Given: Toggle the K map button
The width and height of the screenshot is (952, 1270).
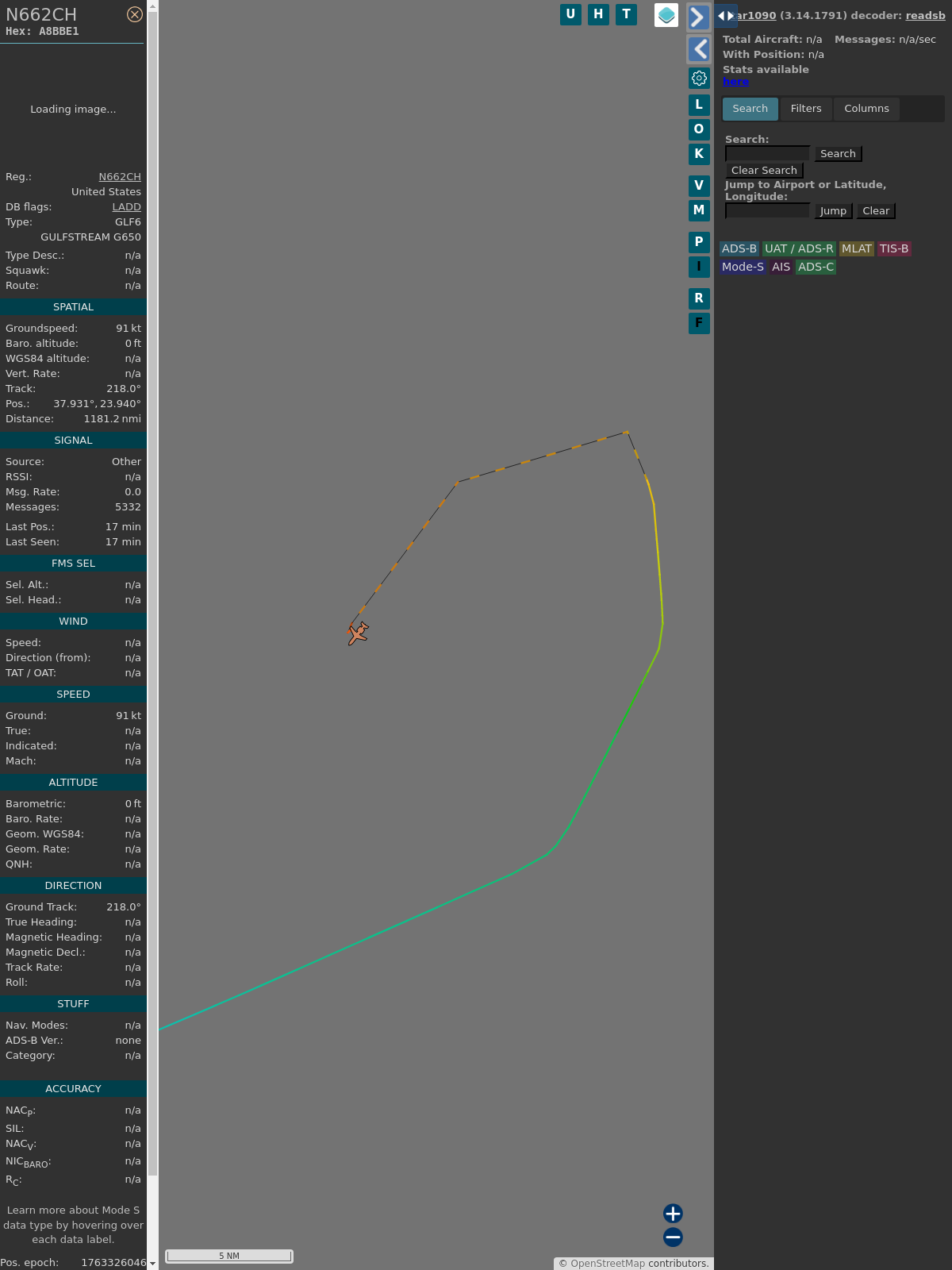Looking at the screenshot, I should 699,154.
